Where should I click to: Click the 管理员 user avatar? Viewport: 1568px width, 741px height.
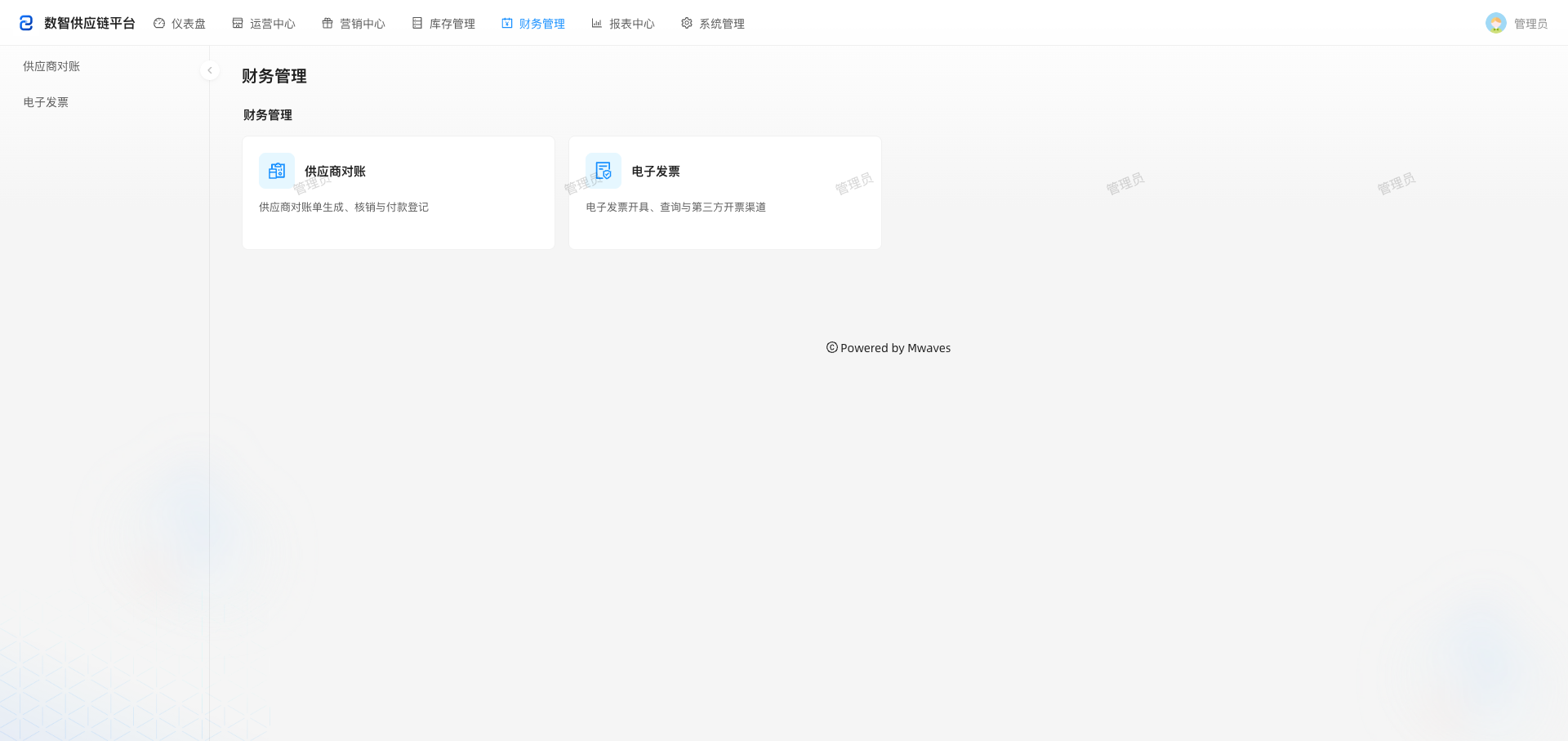1496,23
